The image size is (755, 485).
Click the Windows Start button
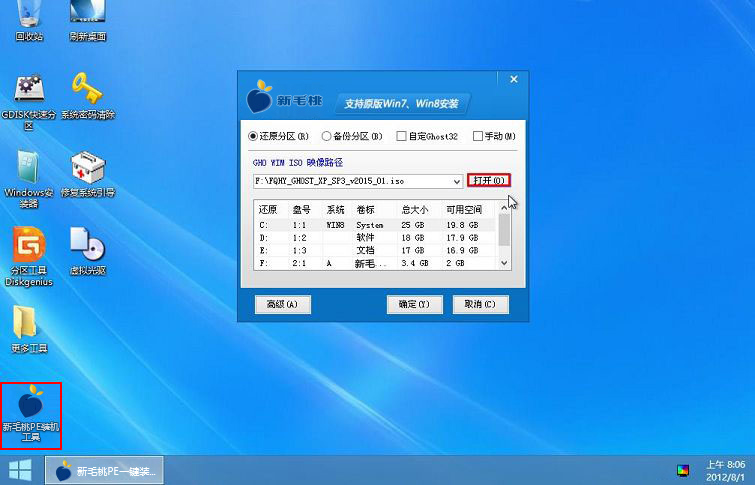(x=20, y=470)
